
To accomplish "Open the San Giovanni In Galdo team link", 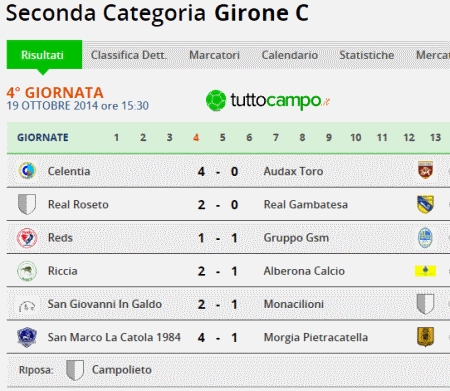I will [105, 304].
